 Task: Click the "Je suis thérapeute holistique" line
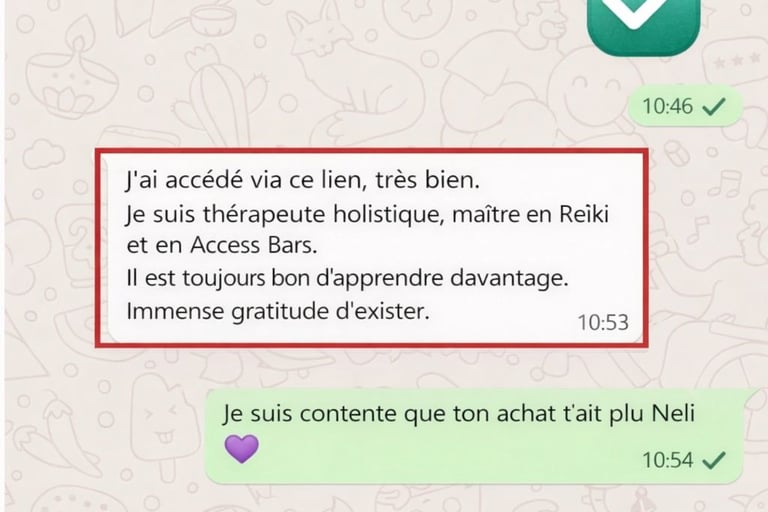(367, 215)
